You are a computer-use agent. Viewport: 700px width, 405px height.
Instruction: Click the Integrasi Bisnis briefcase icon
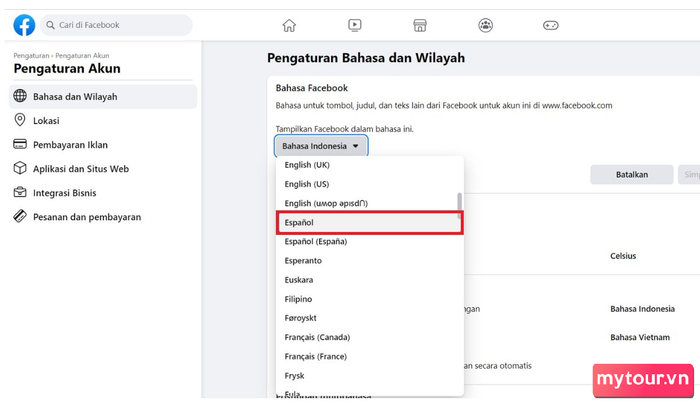(20, 192)
